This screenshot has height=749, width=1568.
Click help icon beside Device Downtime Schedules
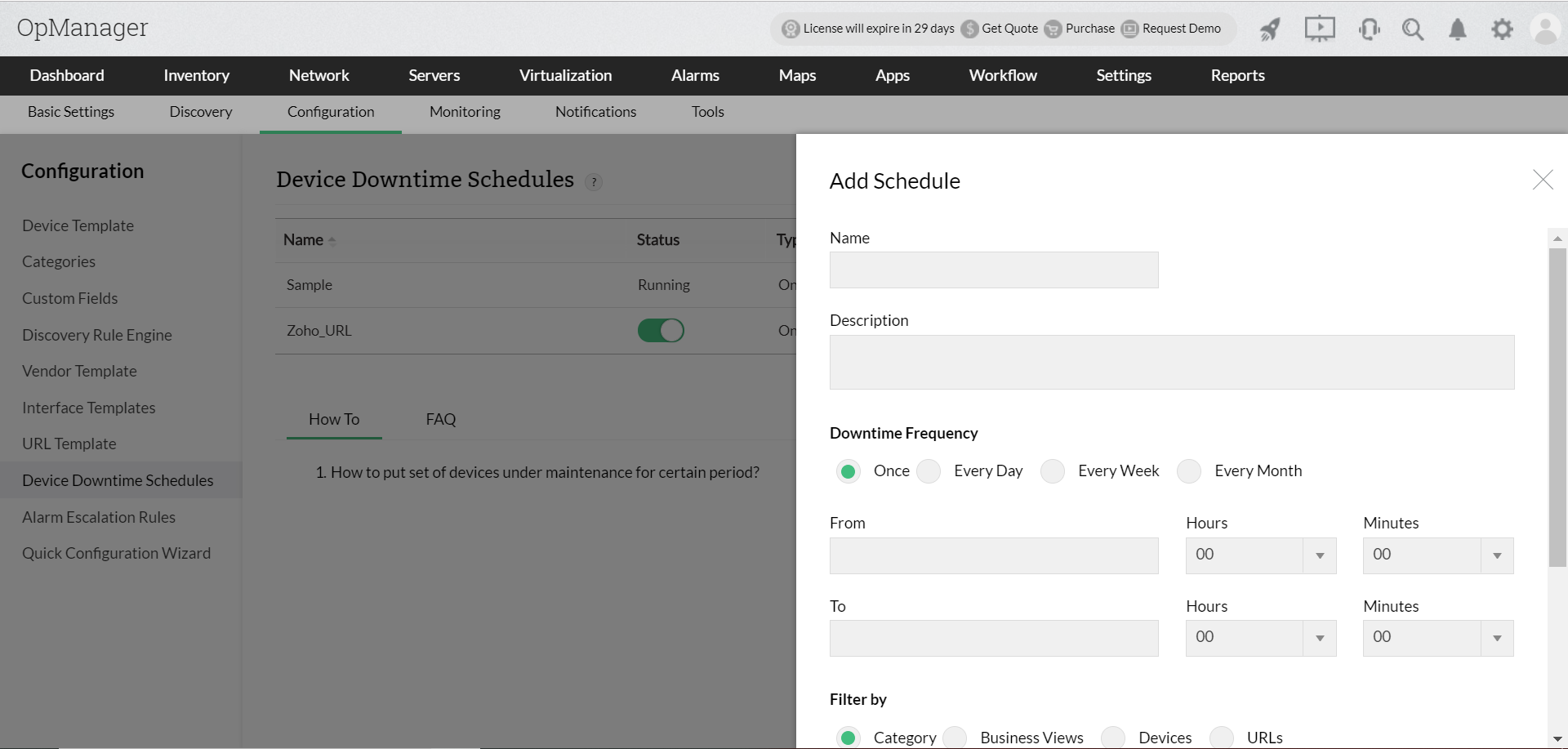tap(594, 182)
